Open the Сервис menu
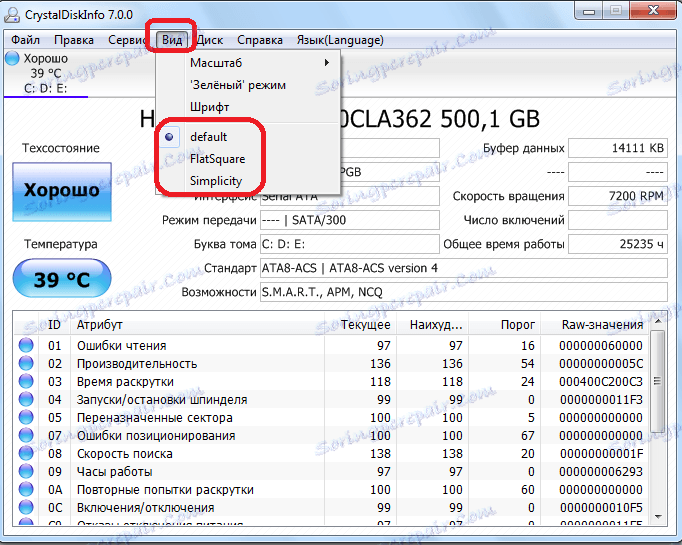The width and height of the screenshot is (682, 545). click(x=127, y=40)
